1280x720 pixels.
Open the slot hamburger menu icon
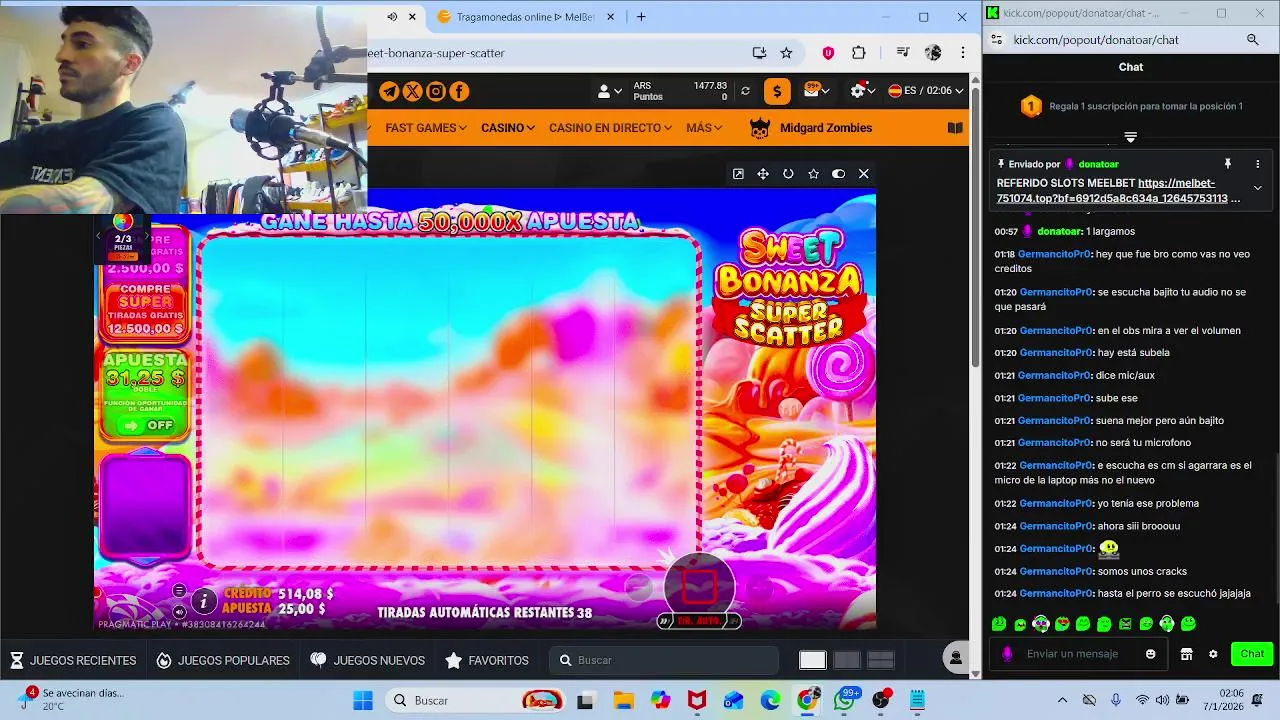(x=179, y=590)
